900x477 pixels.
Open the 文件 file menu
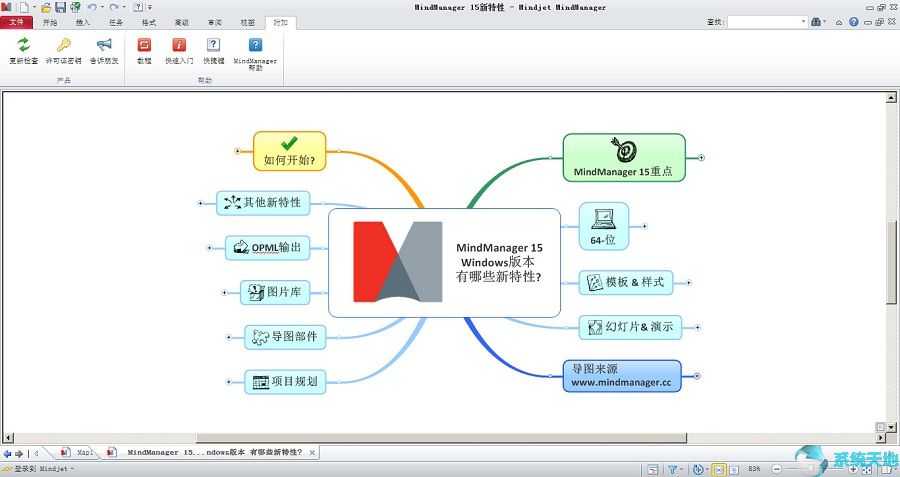tap(17, 22)
